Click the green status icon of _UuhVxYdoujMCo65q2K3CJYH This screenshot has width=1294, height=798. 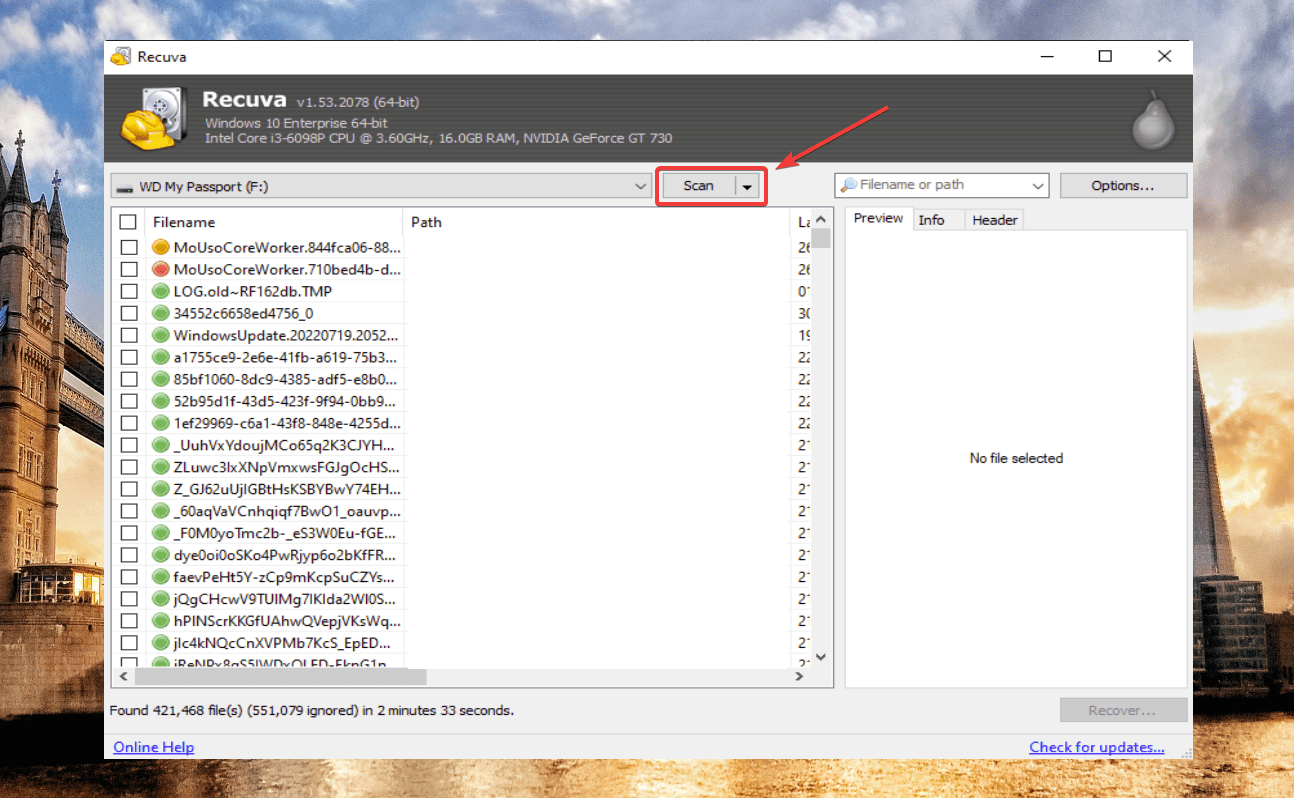(160, 445)
